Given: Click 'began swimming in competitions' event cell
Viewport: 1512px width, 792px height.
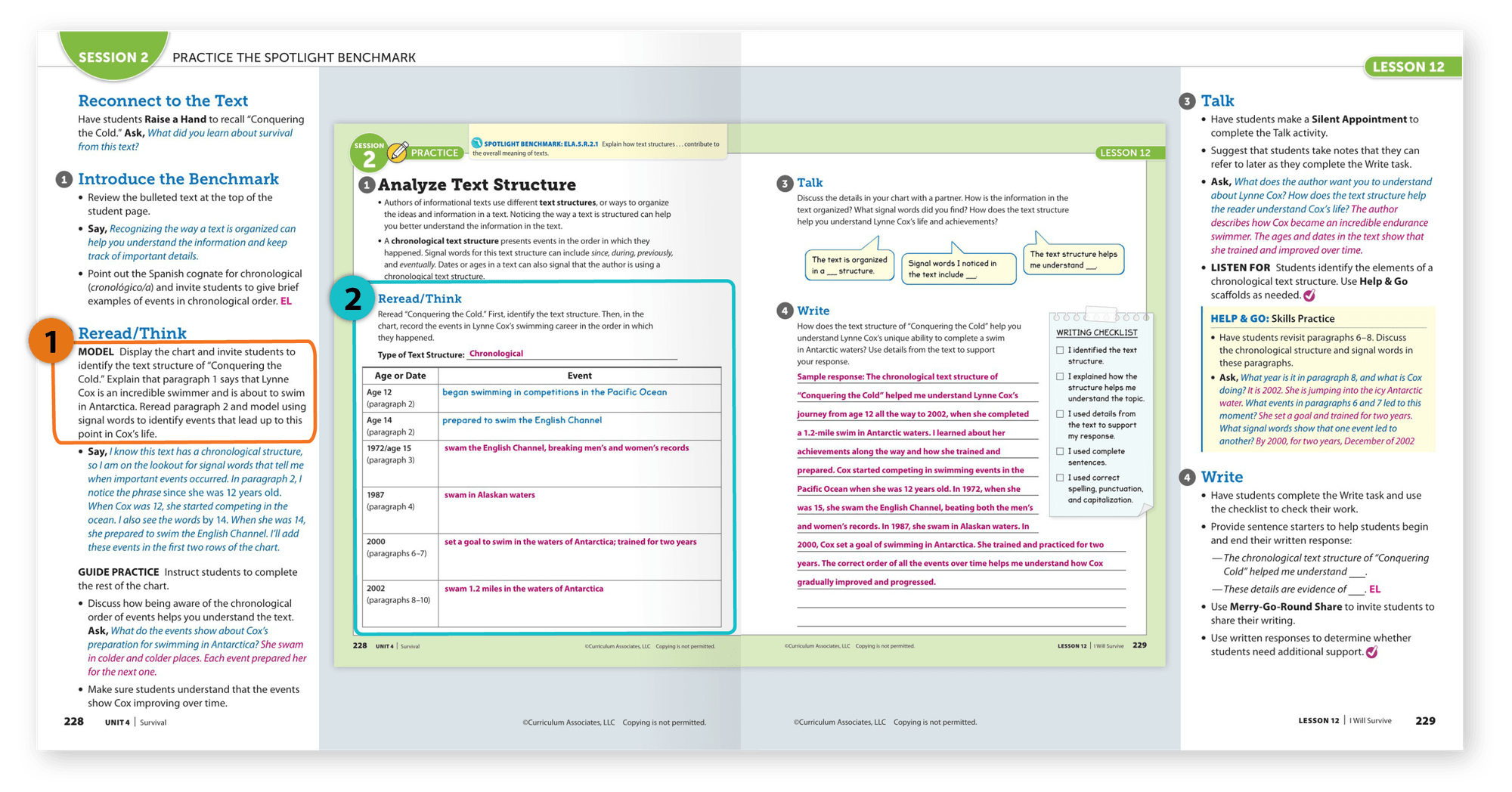Looking at the screenshot, I should pos(579,398).
